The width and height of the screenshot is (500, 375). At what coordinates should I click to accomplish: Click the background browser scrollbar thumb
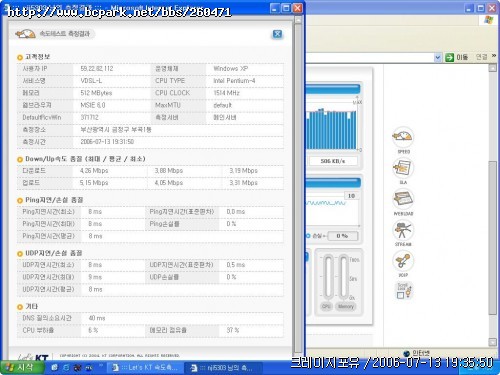493,237
